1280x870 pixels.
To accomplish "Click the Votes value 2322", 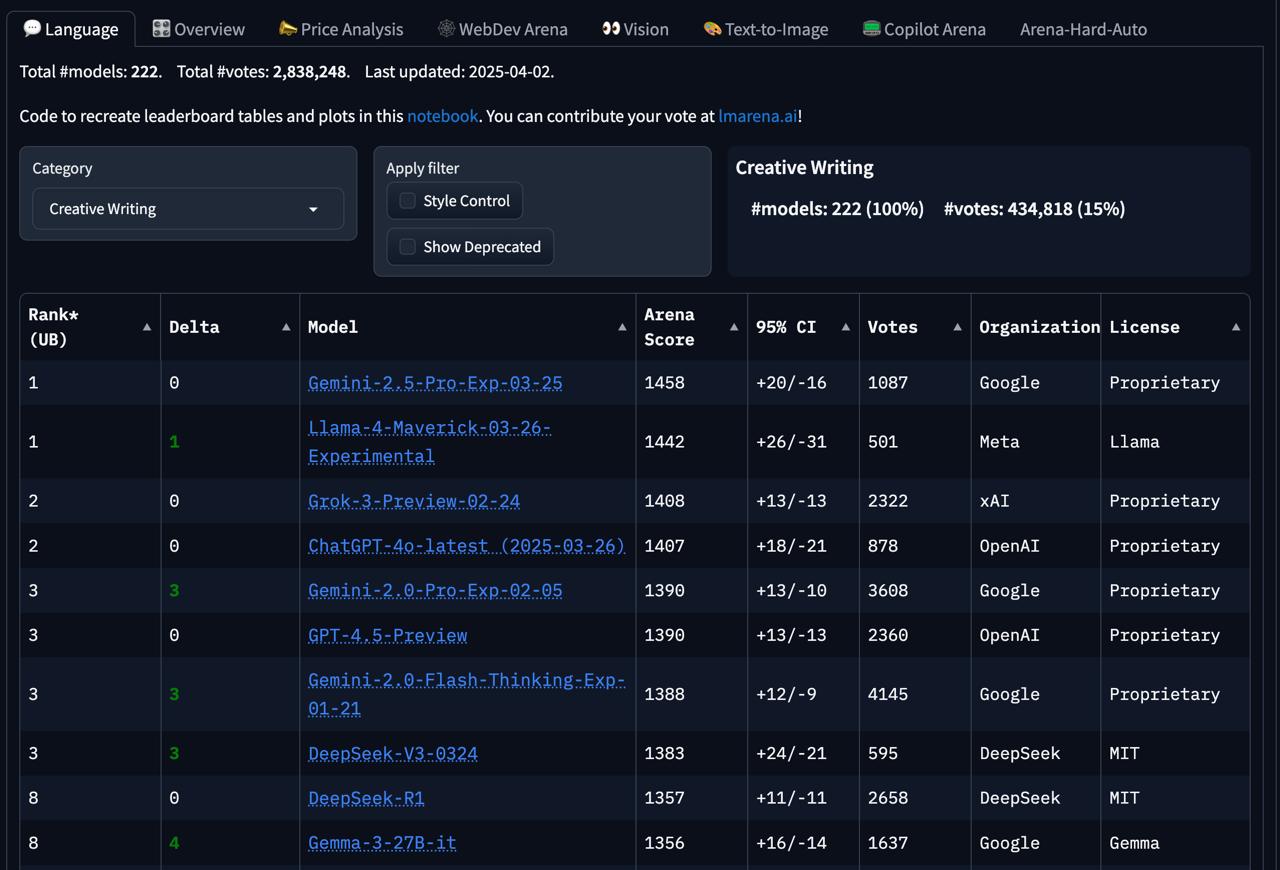I will pyautogui.click(x=888, y=501).
